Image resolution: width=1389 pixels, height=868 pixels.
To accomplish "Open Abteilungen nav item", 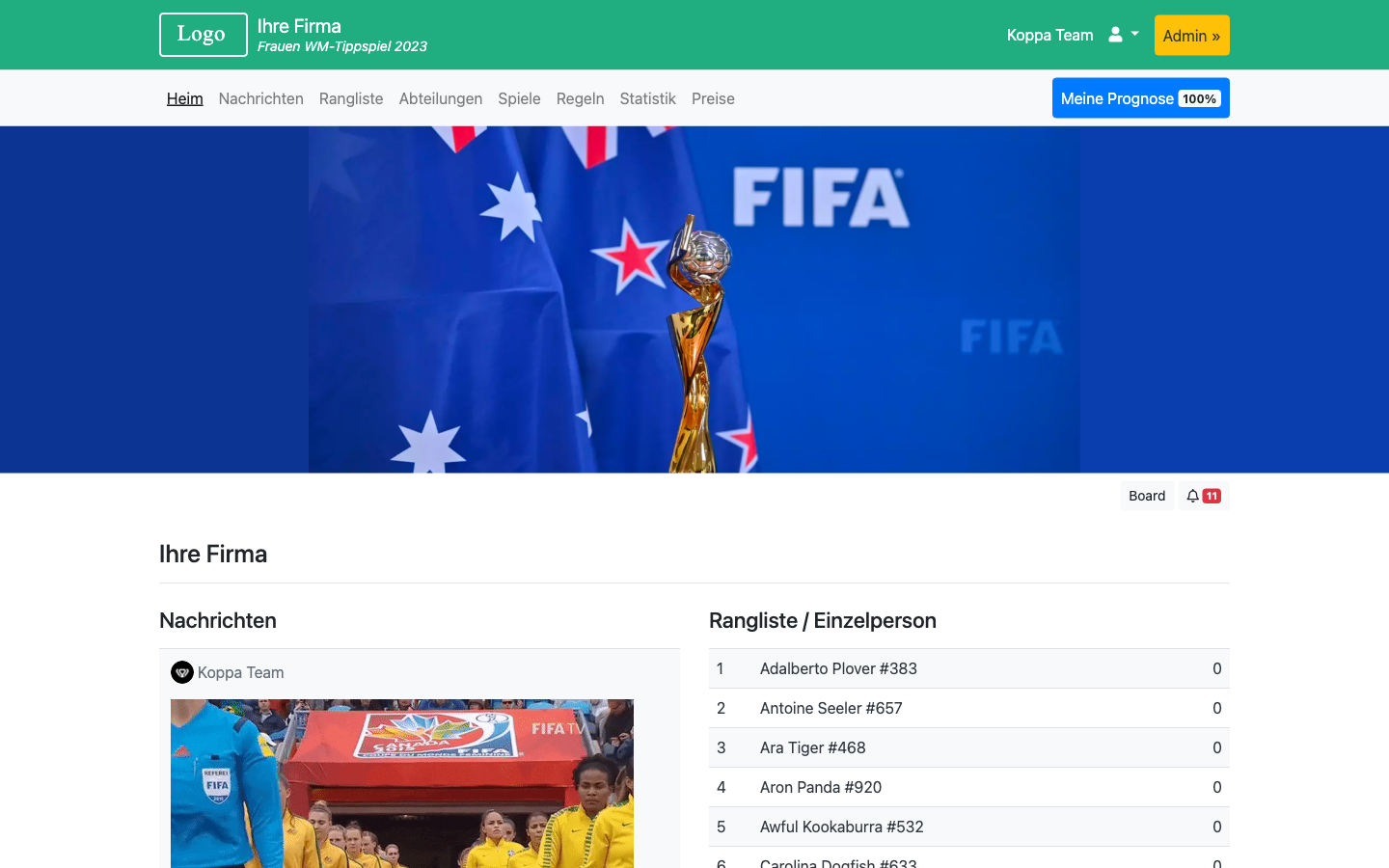I will (x=441, y=98).
